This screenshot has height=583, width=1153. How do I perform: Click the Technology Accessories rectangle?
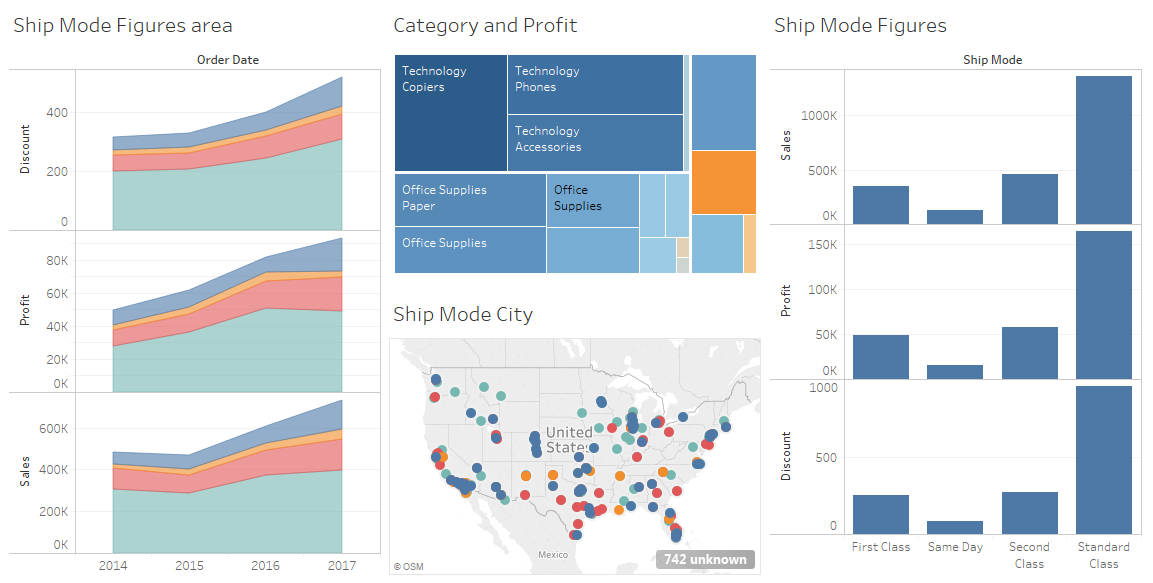(x=595, y=143)
